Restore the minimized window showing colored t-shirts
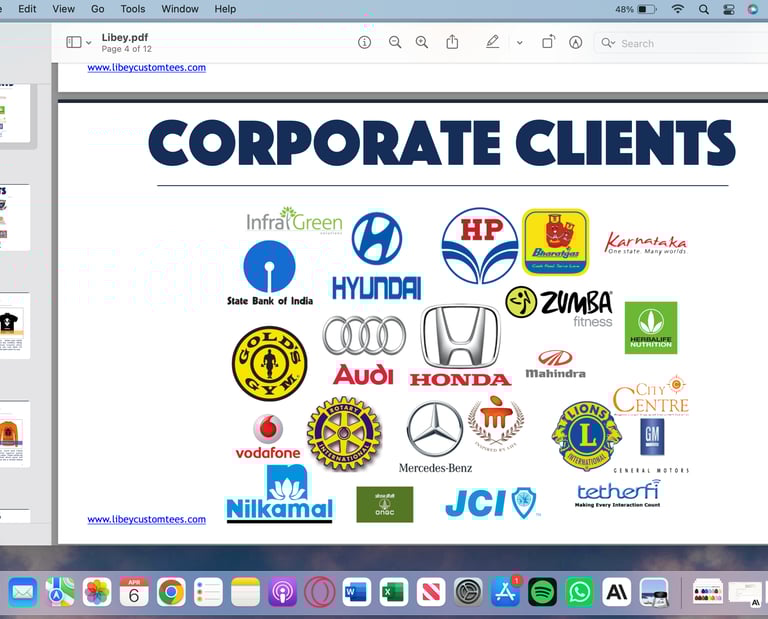Viewport: 768px width, 619px height. click(708, 592)
